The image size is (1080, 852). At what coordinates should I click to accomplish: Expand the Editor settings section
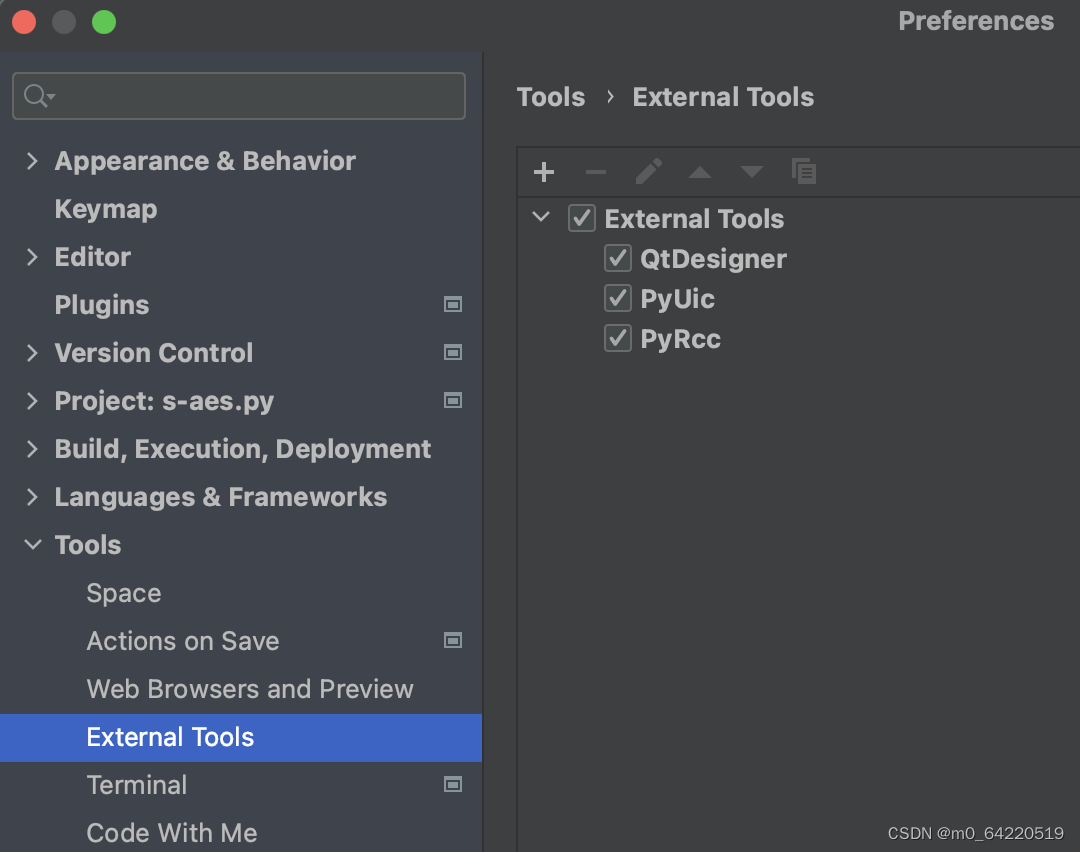point(33,257)
